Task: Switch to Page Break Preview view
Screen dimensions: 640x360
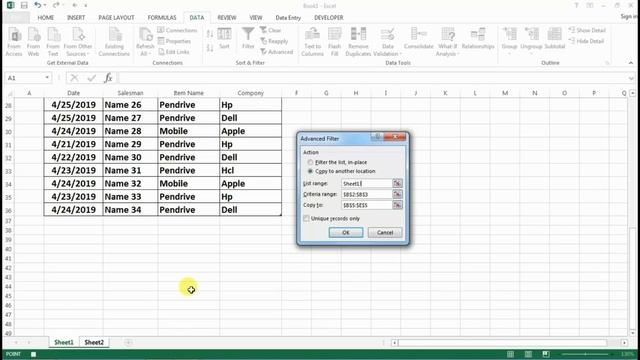Action: point(546,354)
